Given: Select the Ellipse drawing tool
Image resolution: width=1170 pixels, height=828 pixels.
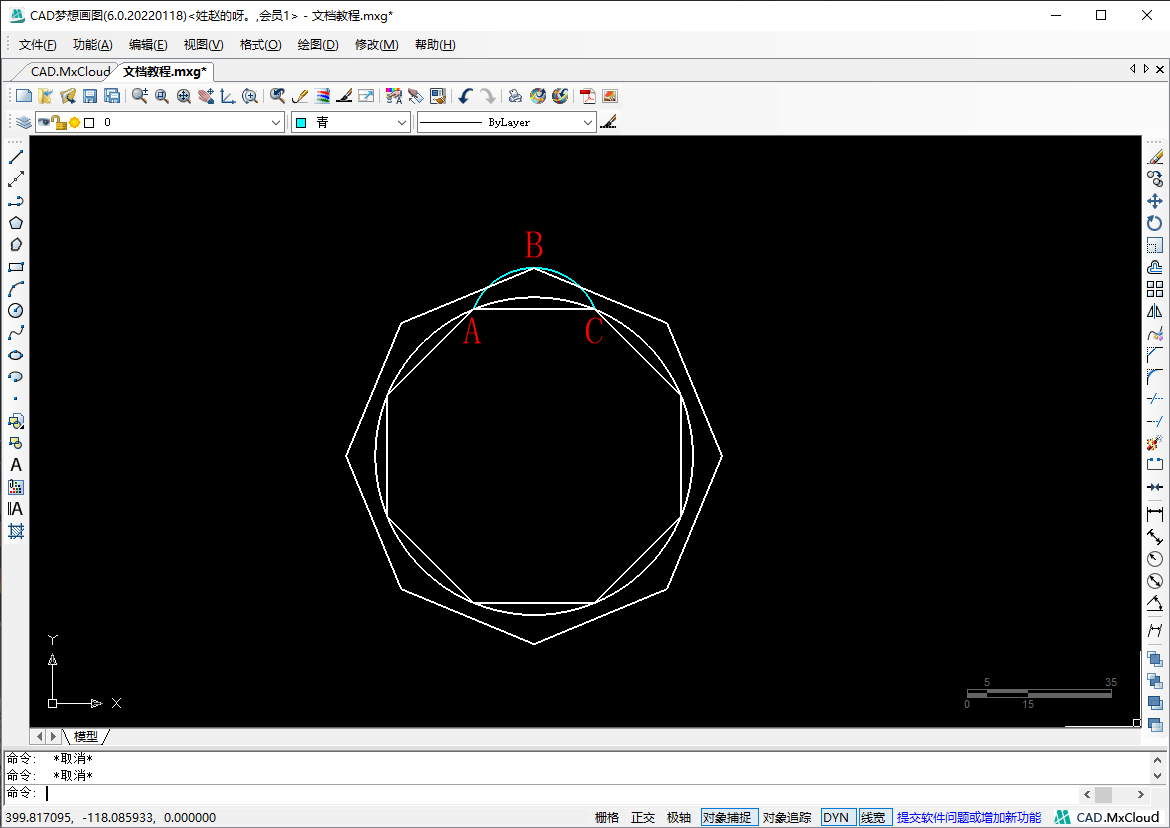Looking at the screenshot, I should pyautogui.click(x=16, y=355).
